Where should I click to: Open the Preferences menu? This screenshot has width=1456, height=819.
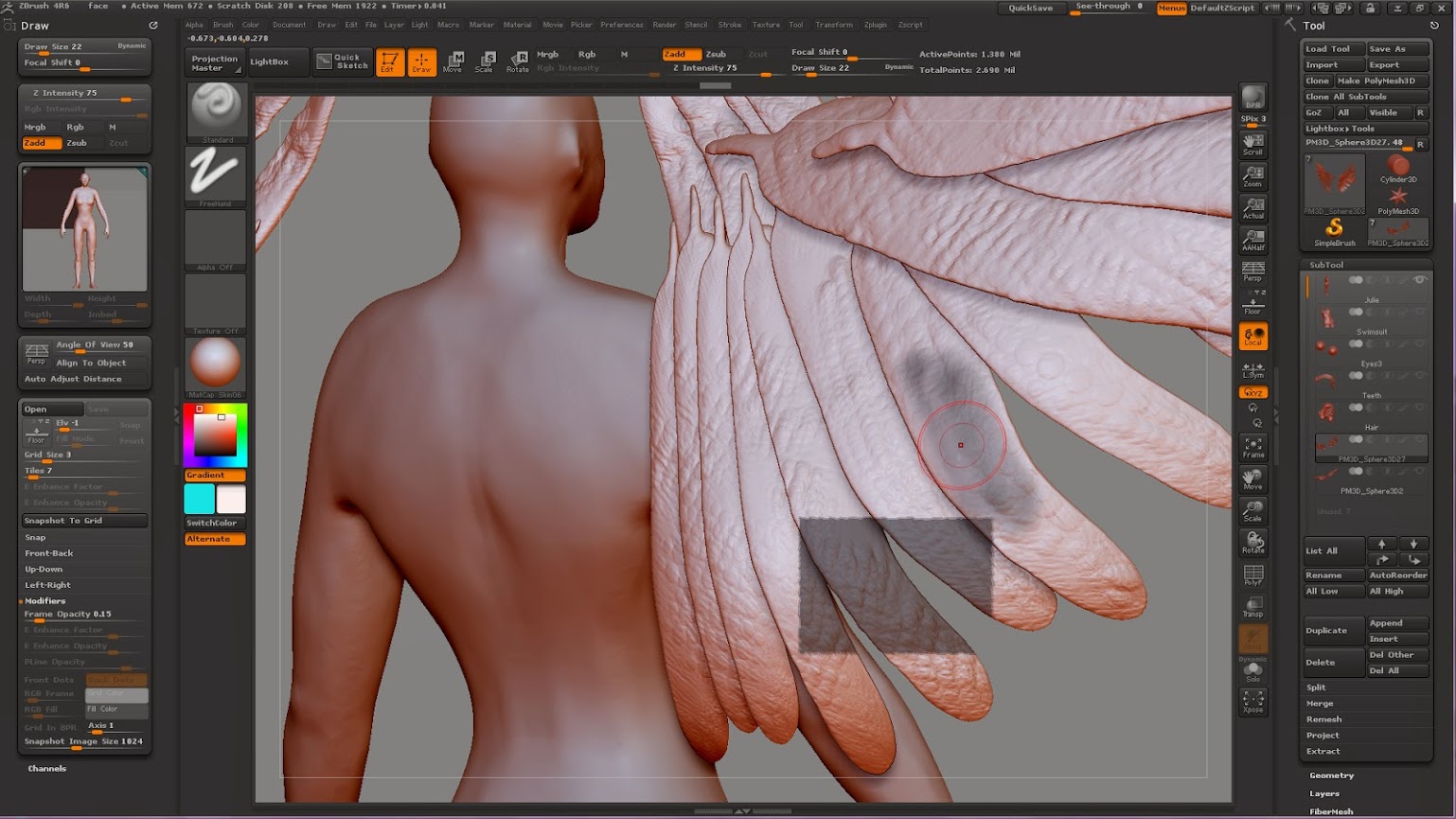621,25
